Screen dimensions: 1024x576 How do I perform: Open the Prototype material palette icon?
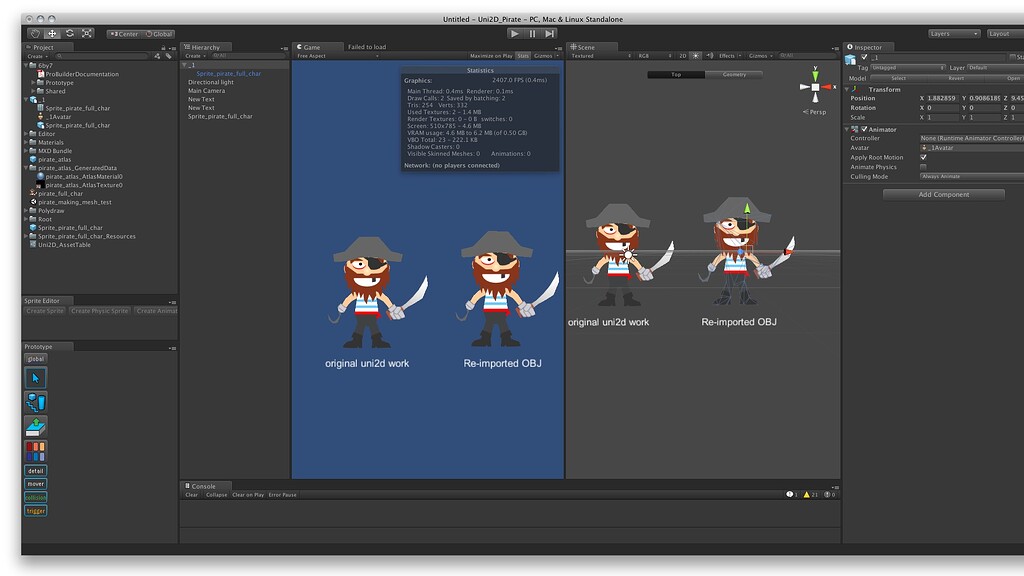[35, 450]
